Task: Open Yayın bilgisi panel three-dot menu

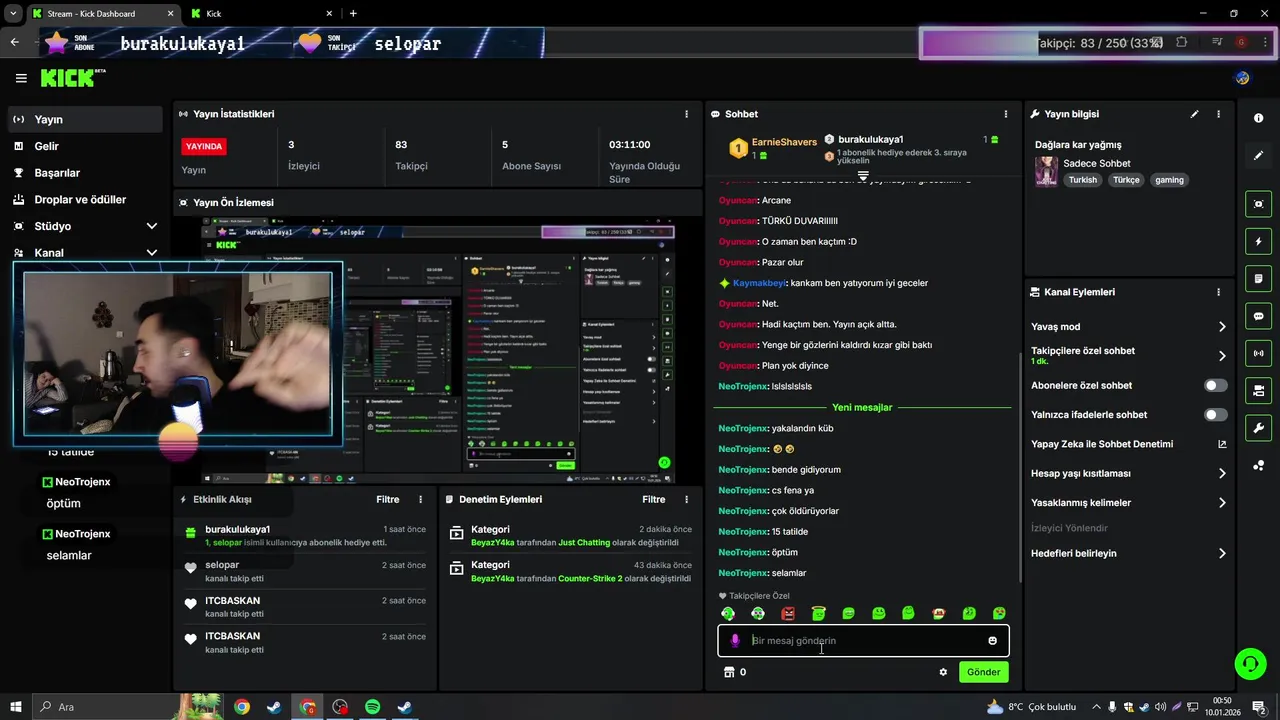Action: 1218,114
